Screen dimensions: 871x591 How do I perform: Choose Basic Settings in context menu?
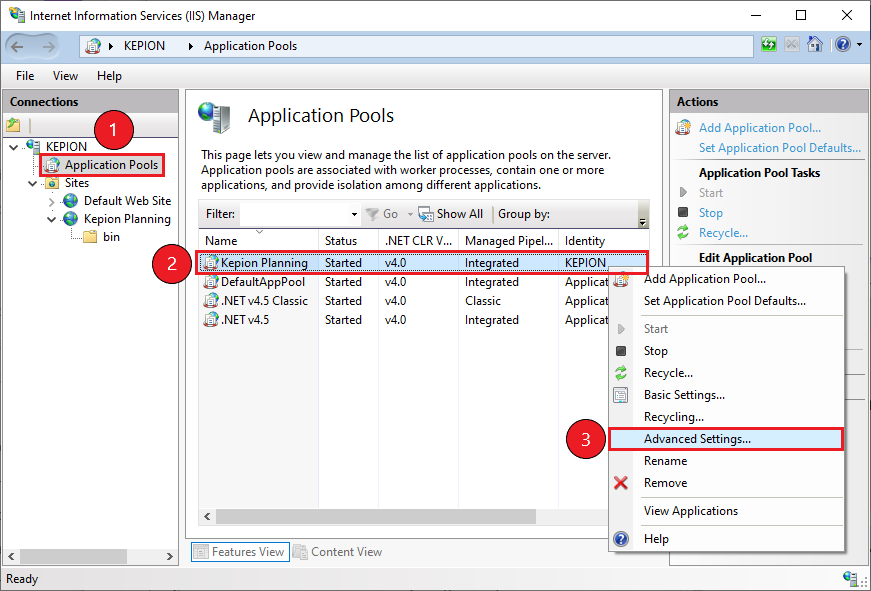727,395
